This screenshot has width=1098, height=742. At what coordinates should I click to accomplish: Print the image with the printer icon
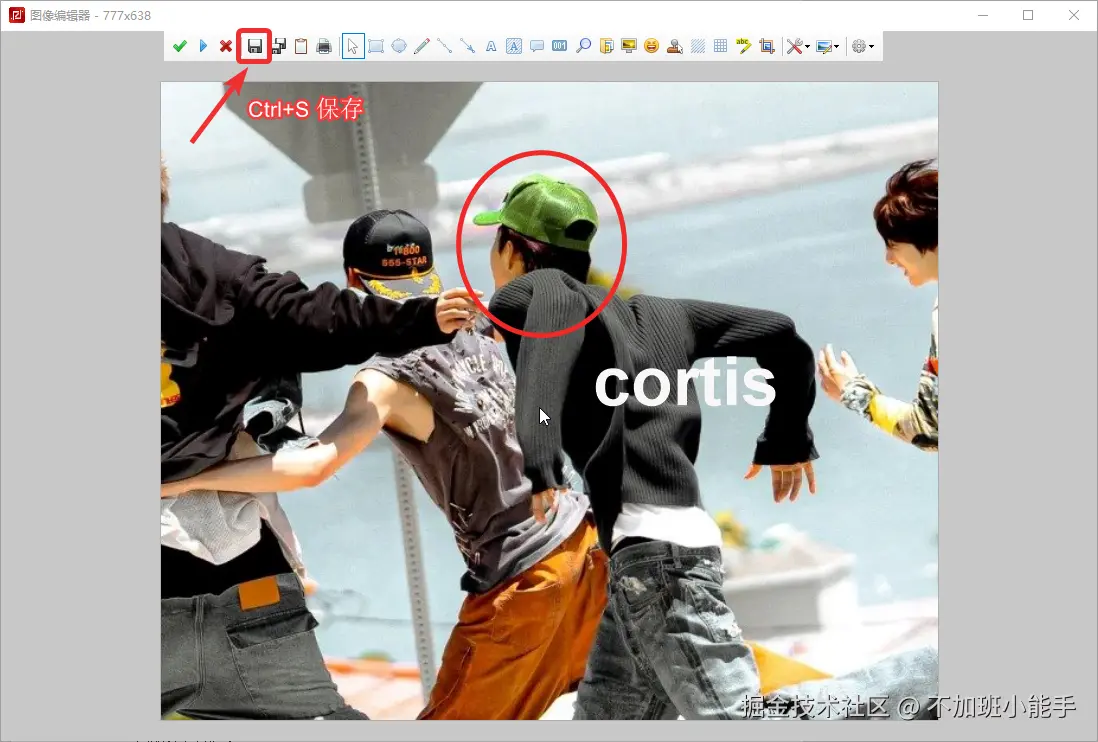coord(324,46)
